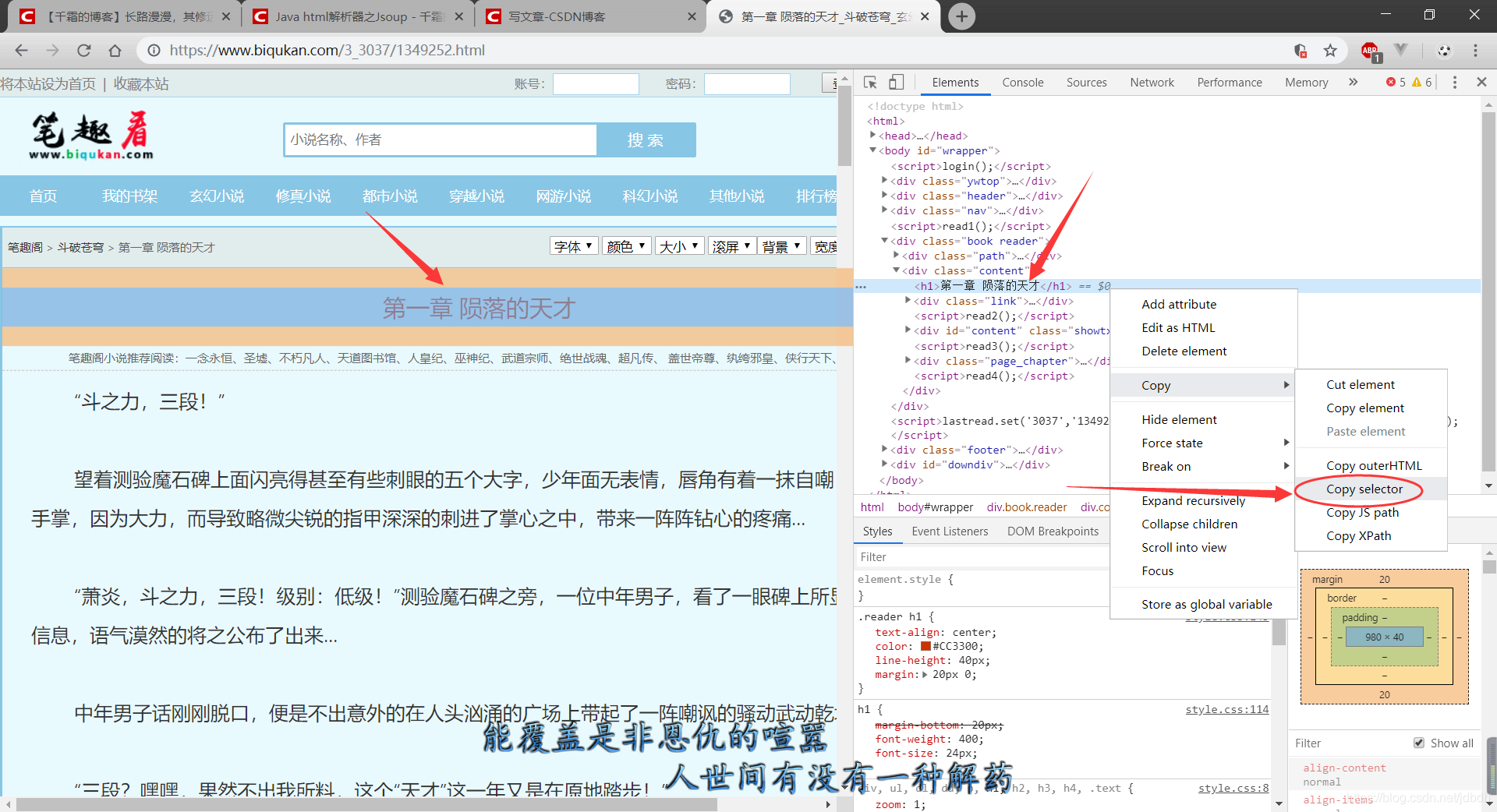Screen dimensions: 1497x812
Task: Select the Event Listeners pane tab
Action: coord(950,531)
